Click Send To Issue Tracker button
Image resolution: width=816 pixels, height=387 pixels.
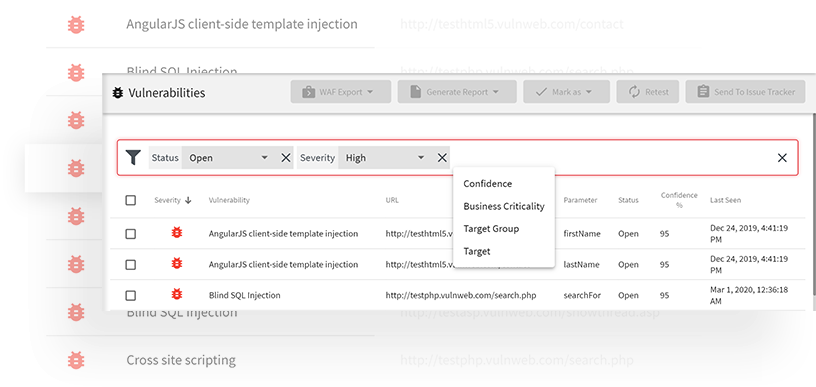click(x=745, y=92)
